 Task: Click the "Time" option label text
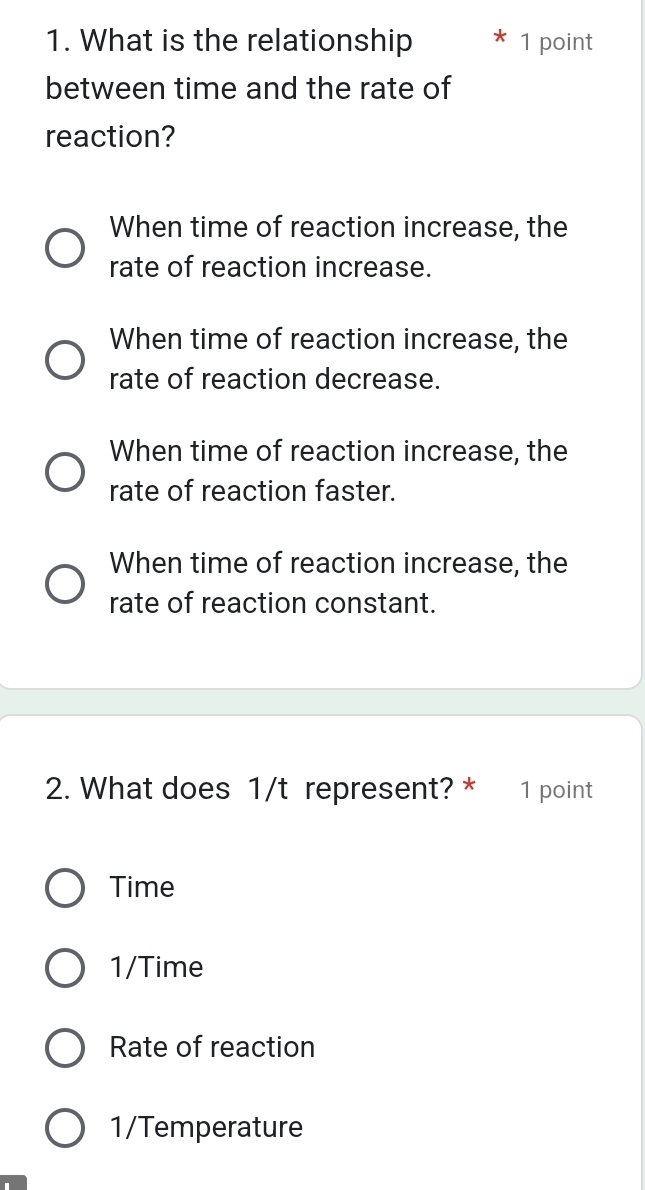pyautogui.click(x=142, y=888)
